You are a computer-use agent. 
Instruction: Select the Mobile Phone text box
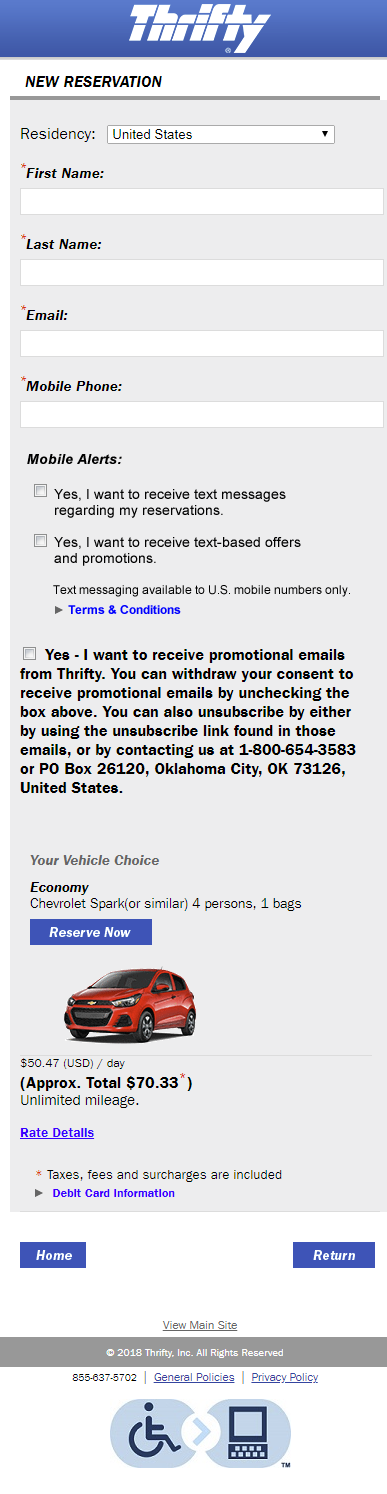point(202,414)
